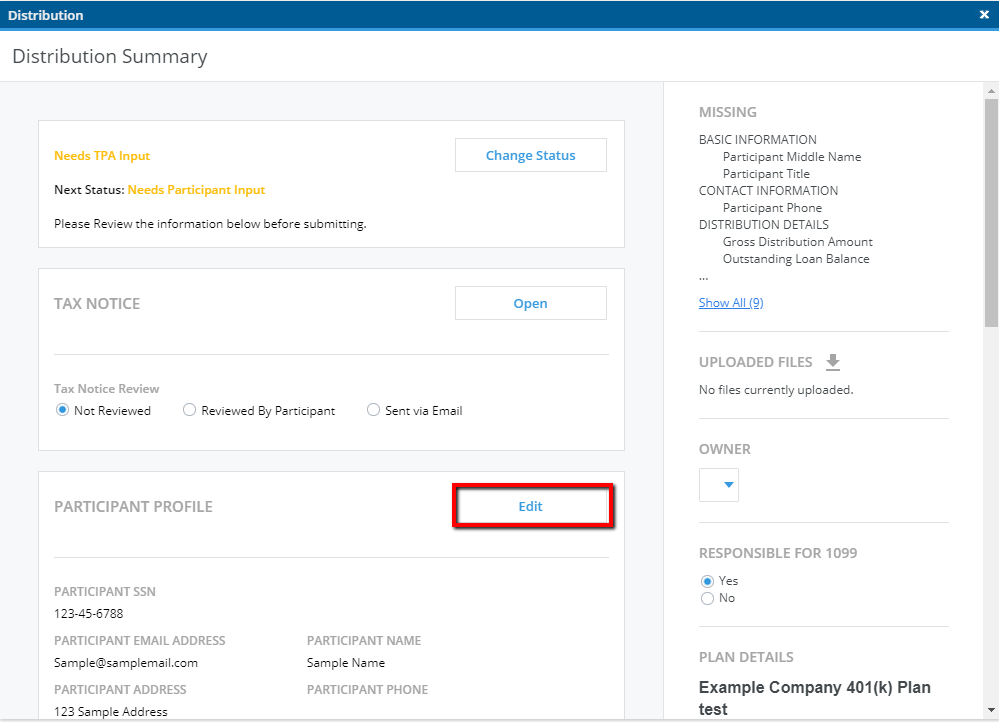Image resolution: width=999 pixels, height=722 pixels.
Task: Click the BASIC INFORMATION heading
Action: (758, 140)
